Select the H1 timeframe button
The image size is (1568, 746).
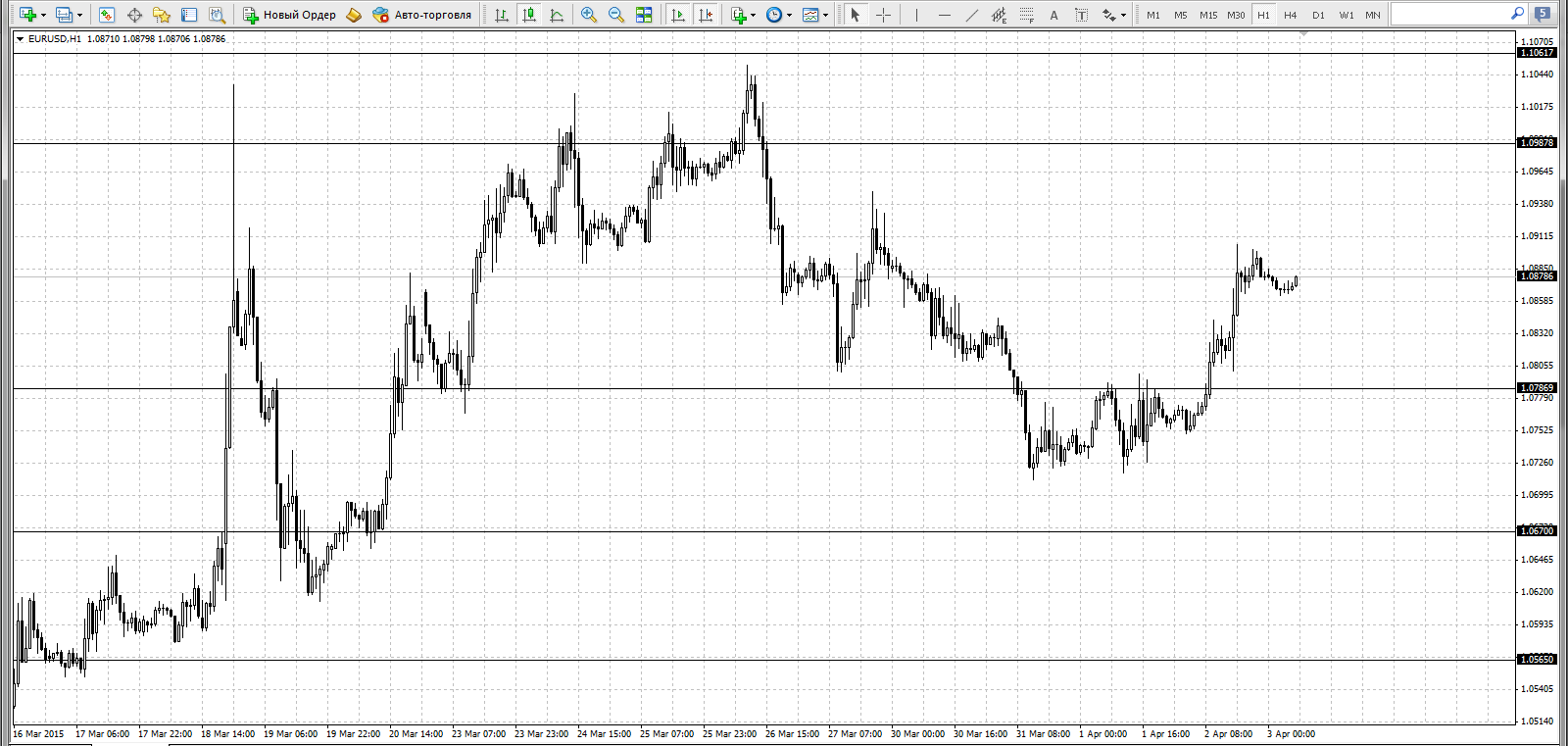tap(1263, 15)
